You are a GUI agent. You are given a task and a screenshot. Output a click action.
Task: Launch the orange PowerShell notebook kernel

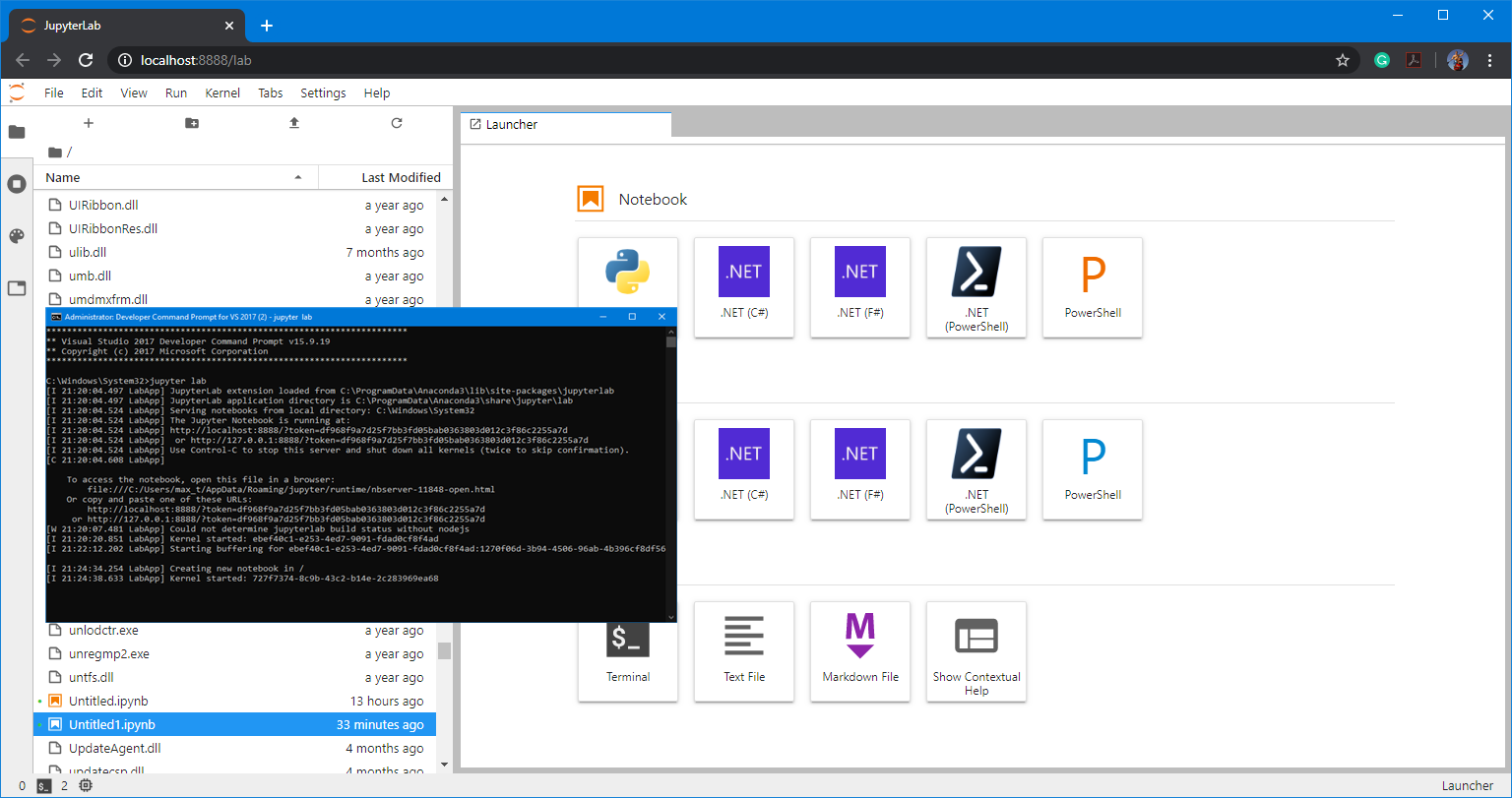pyautogui.click(x=1093, y=287)
